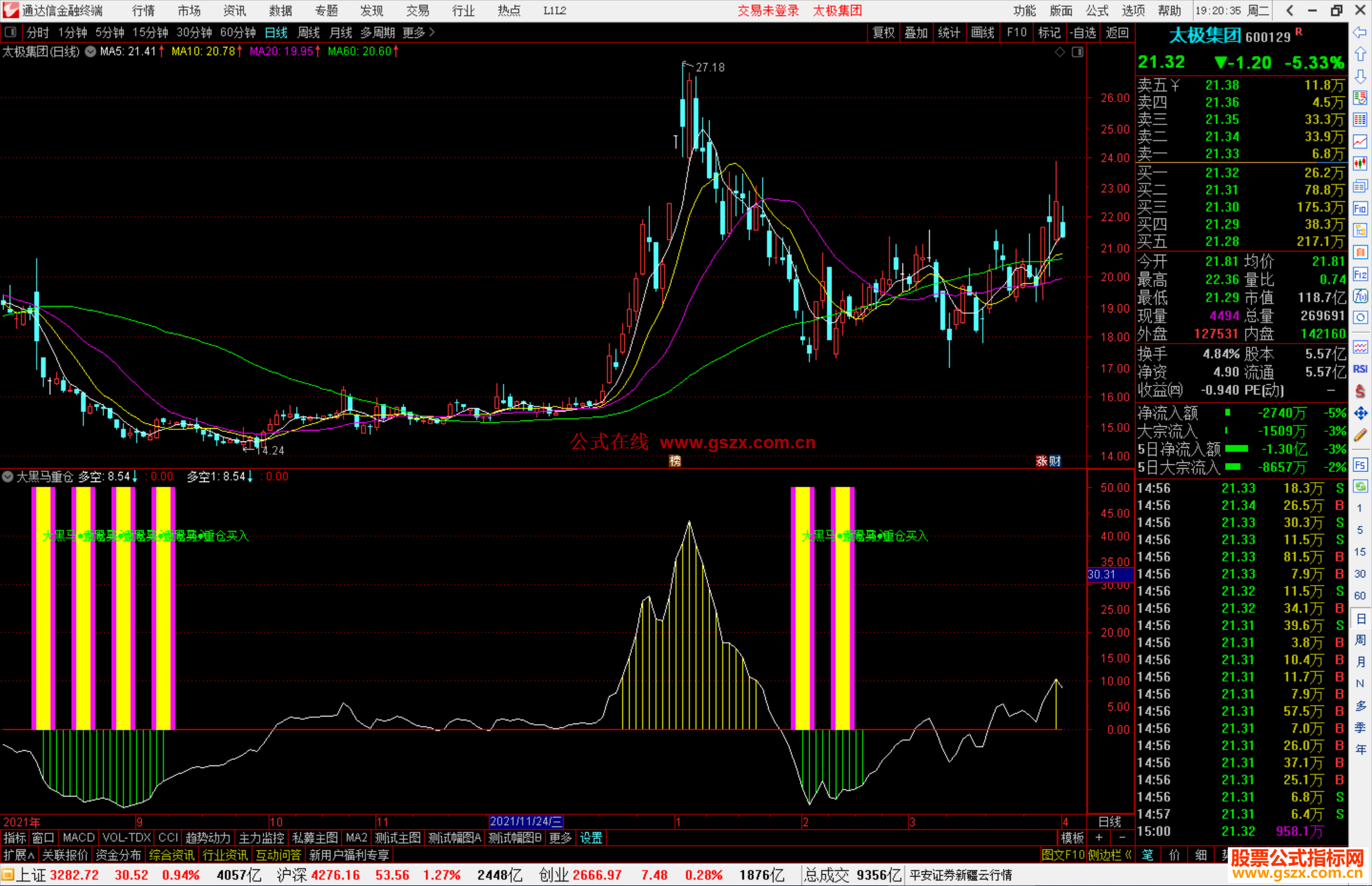Open the 模板 template selector
This screenshot has height=886, width=1372.
tap(1073, 838)
